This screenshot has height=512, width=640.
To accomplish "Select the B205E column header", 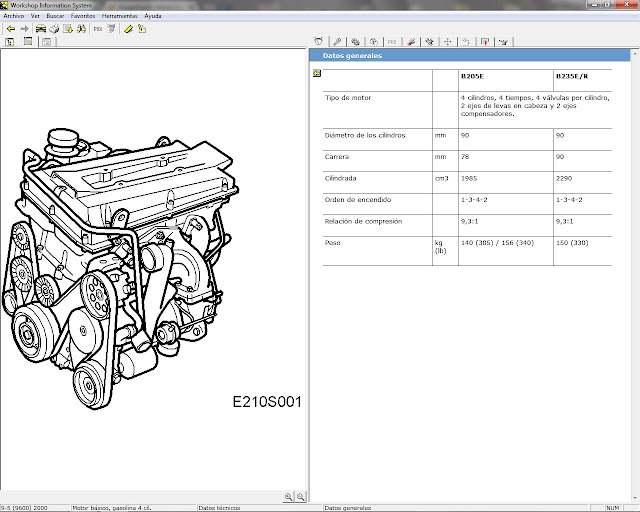I will 472,76.
